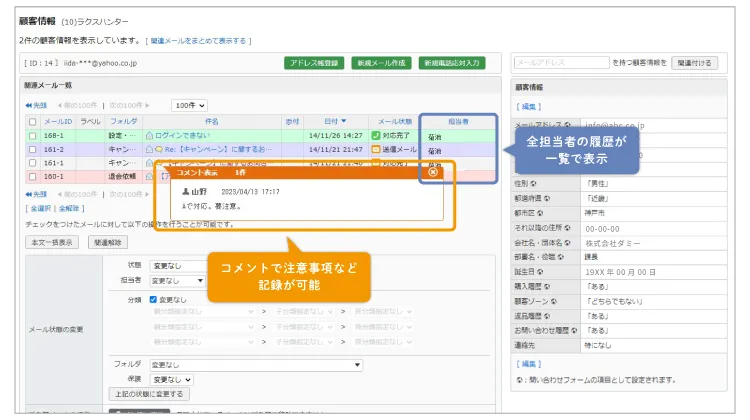
Task: Click the mail icon in row 161-2
Action: click(x=149, y=149)
